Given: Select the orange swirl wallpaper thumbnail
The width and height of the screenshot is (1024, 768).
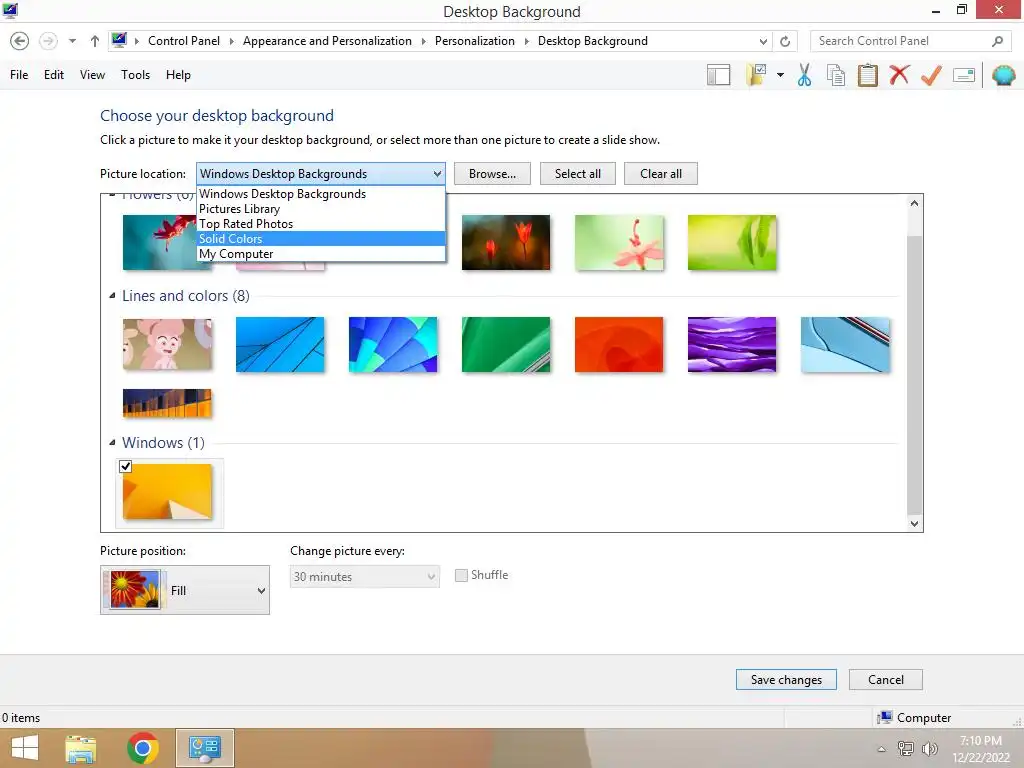Looking at the screenshot, I should click(x=618, y=345).
